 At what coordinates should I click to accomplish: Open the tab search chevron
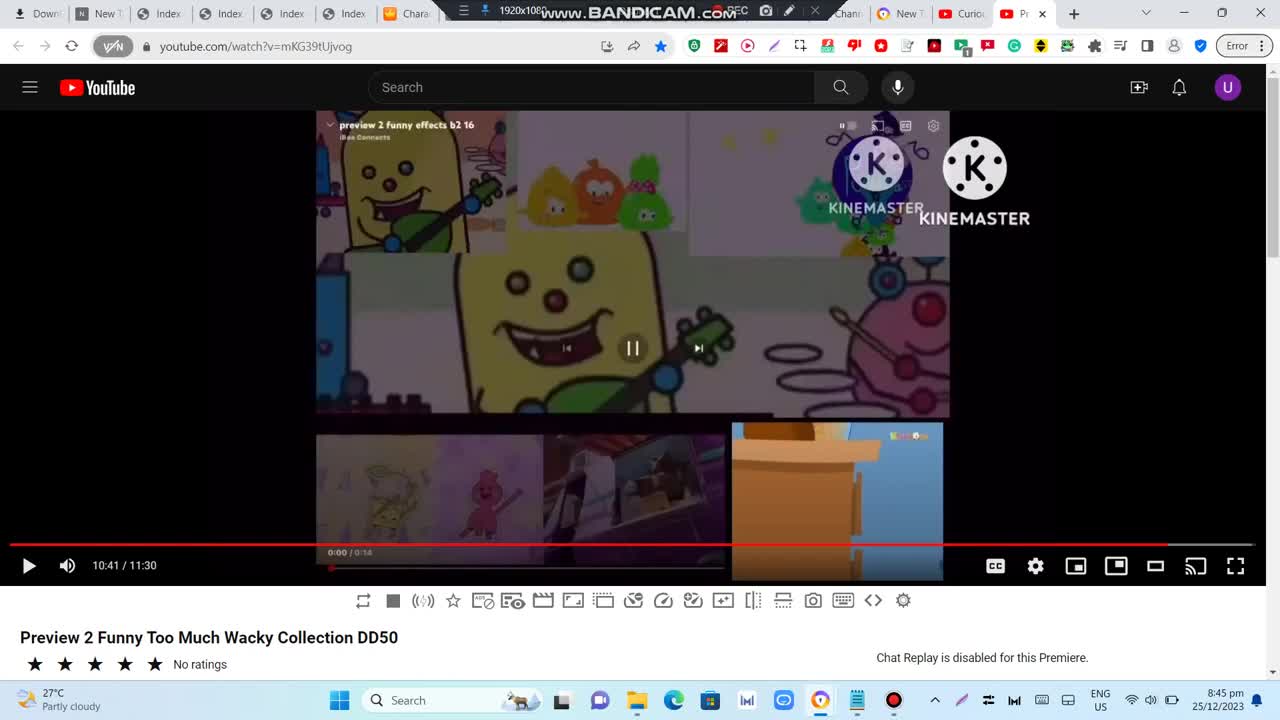click(1146, 14)
